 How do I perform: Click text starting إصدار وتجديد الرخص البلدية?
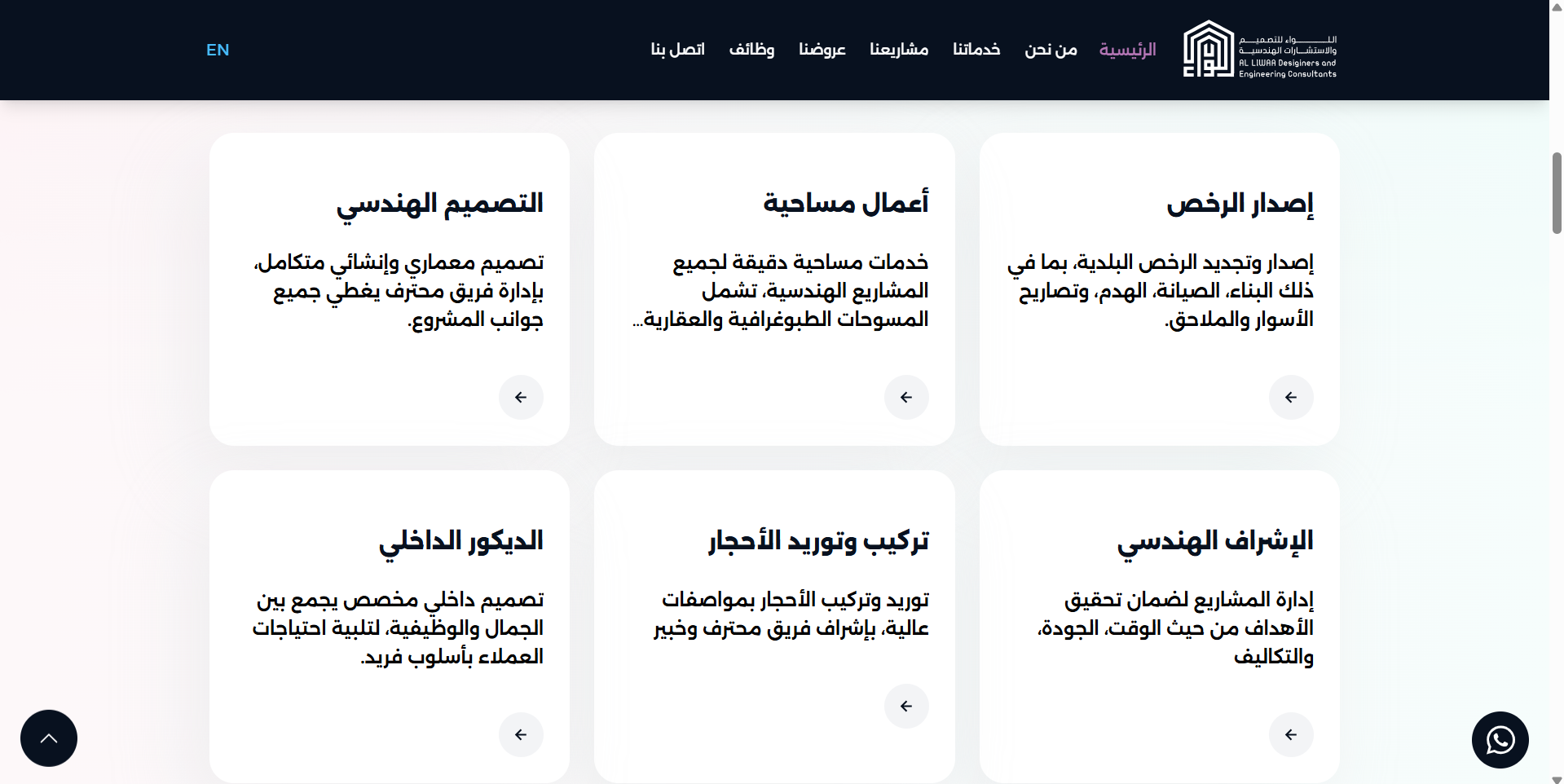click(x=1161, y=291)
